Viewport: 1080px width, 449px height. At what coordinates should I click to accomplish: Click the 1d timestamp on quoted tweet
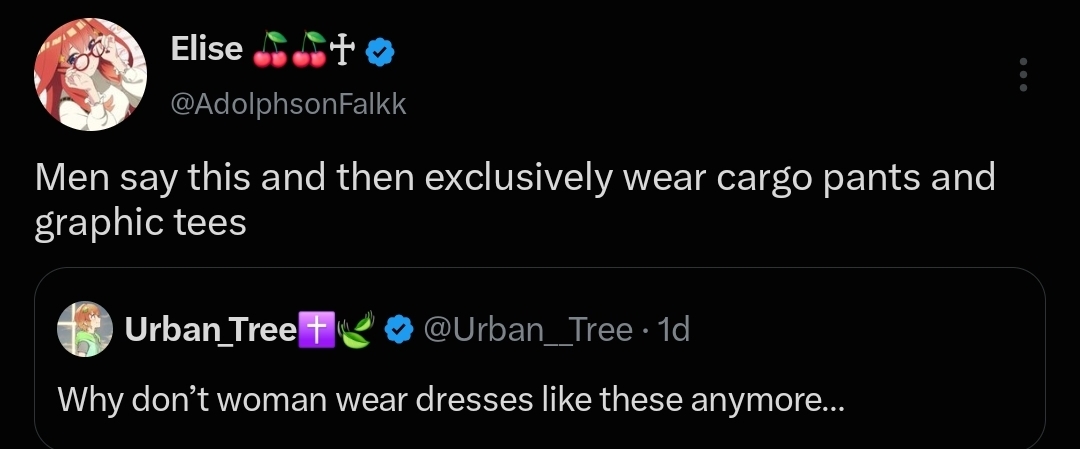(x=674, y=330)
